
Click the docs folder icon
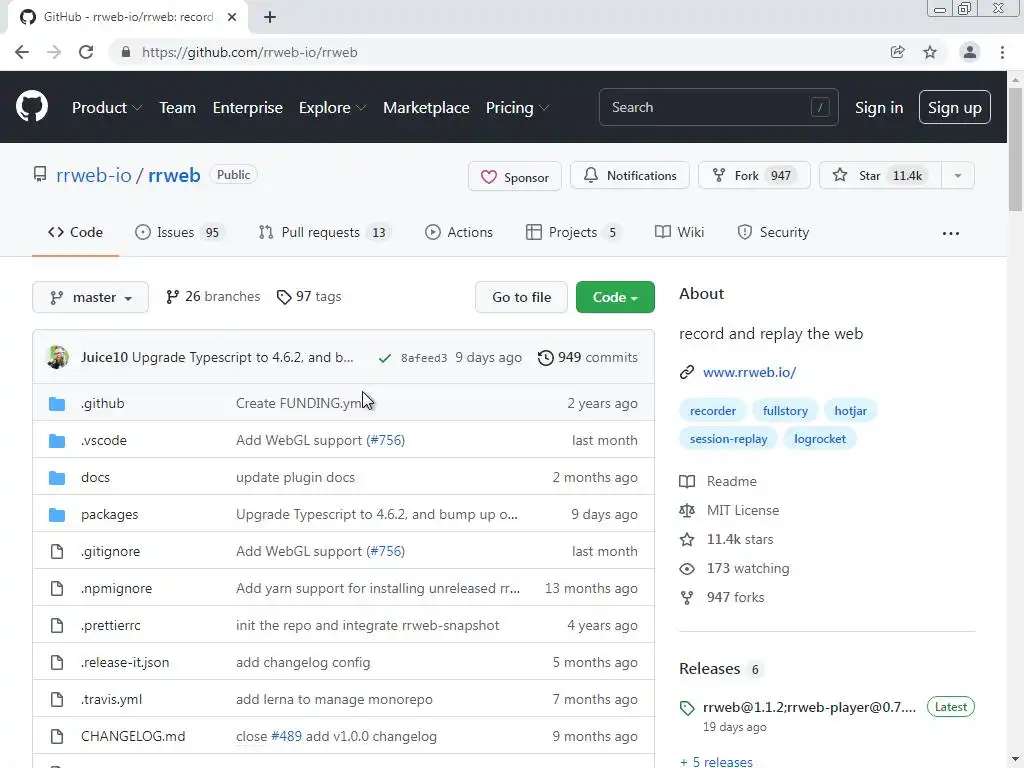(57, 477)
